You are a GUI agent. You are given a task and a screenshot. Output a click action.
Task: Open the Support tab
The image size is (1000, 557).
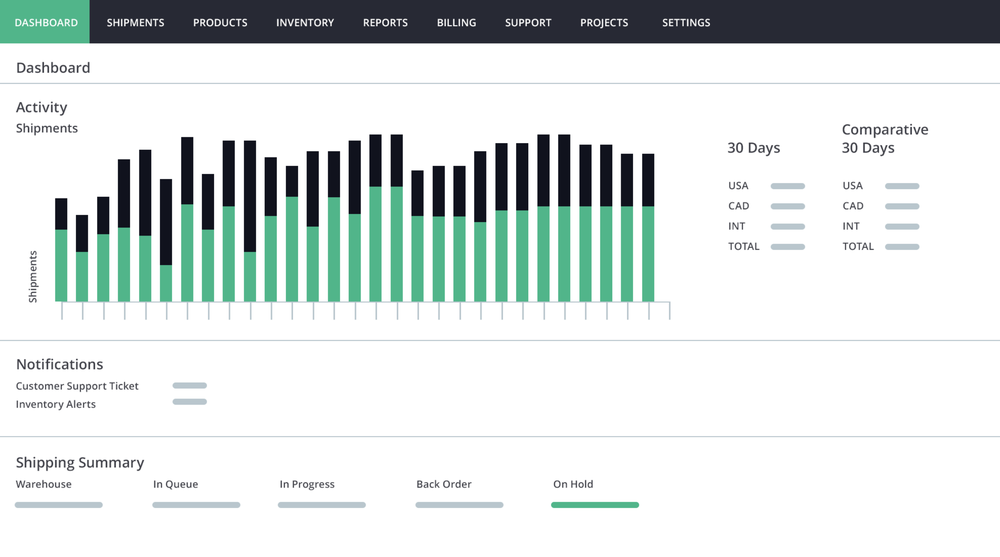(x=528, y=22)
